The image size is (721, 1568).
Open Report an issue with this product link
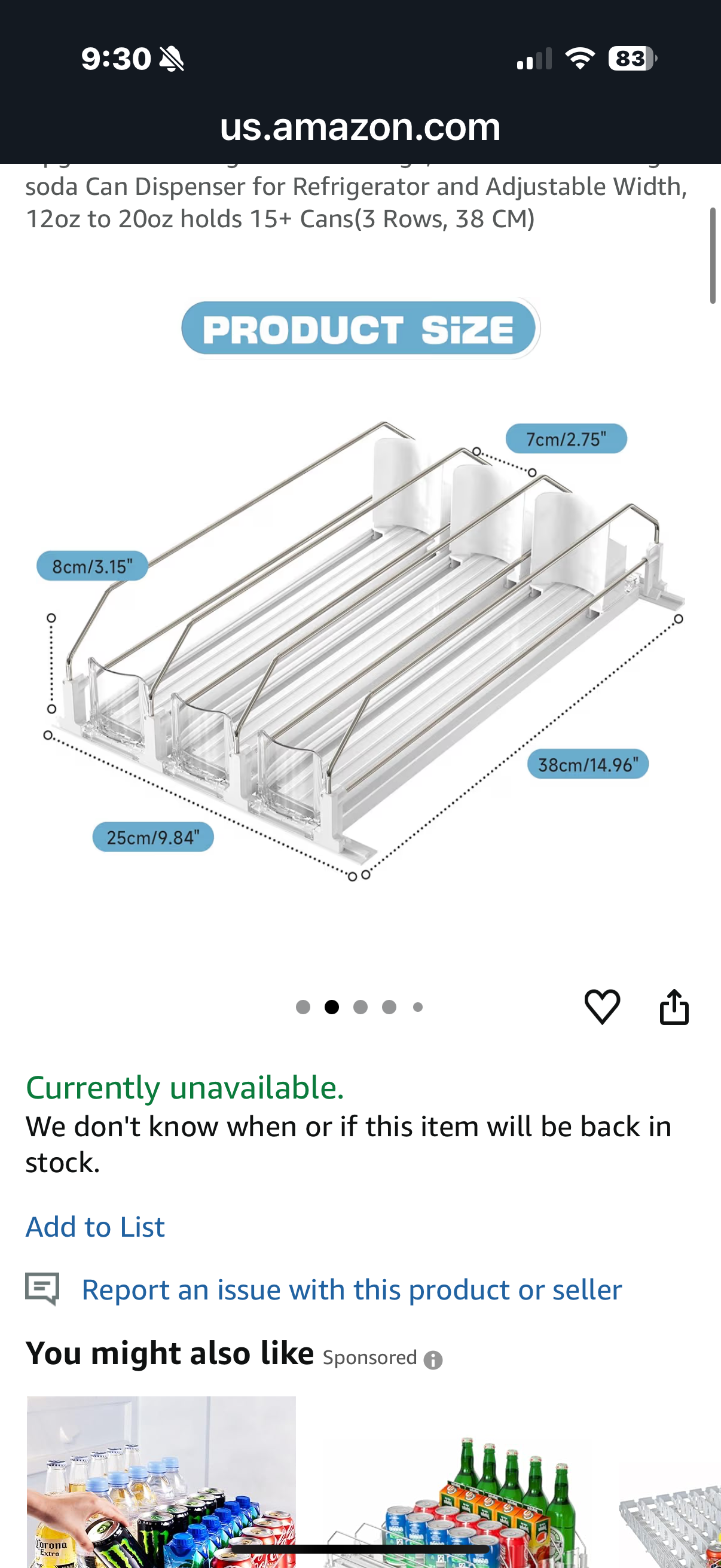[x=352, y=1289]
